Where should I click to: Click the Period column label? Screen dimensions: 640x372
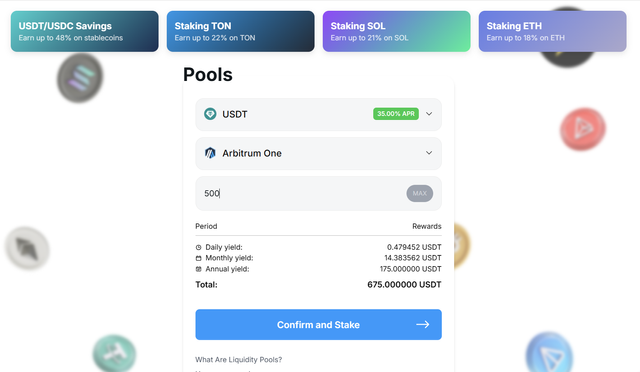[206, 226]
